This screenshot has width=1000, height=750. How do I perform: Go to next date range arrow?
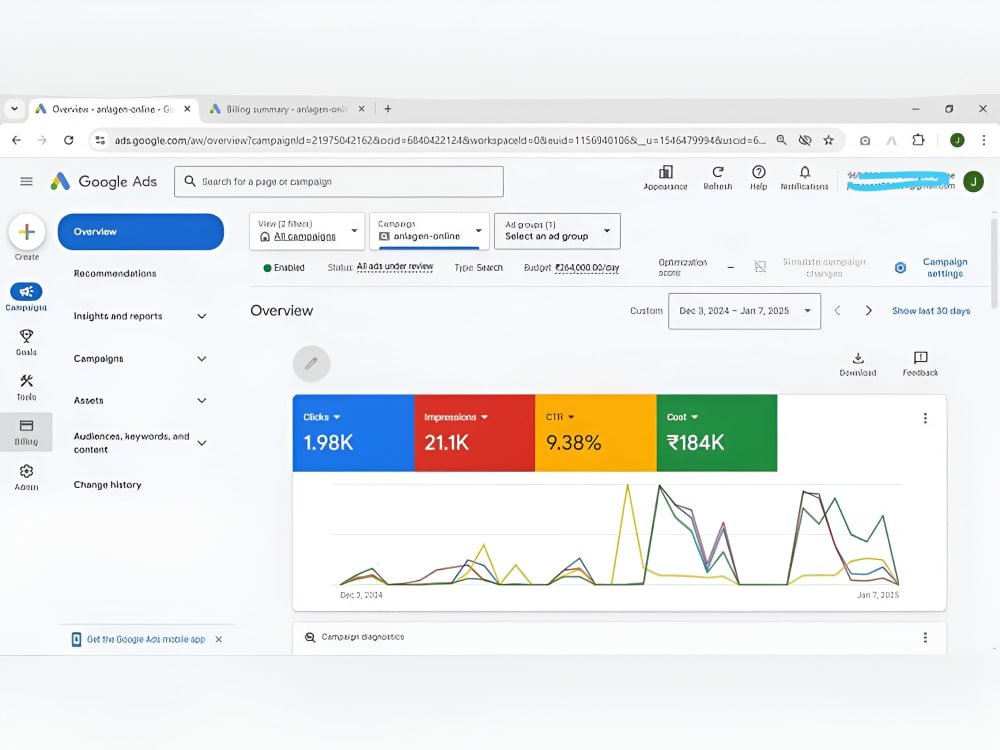click(x=868, y=311)
